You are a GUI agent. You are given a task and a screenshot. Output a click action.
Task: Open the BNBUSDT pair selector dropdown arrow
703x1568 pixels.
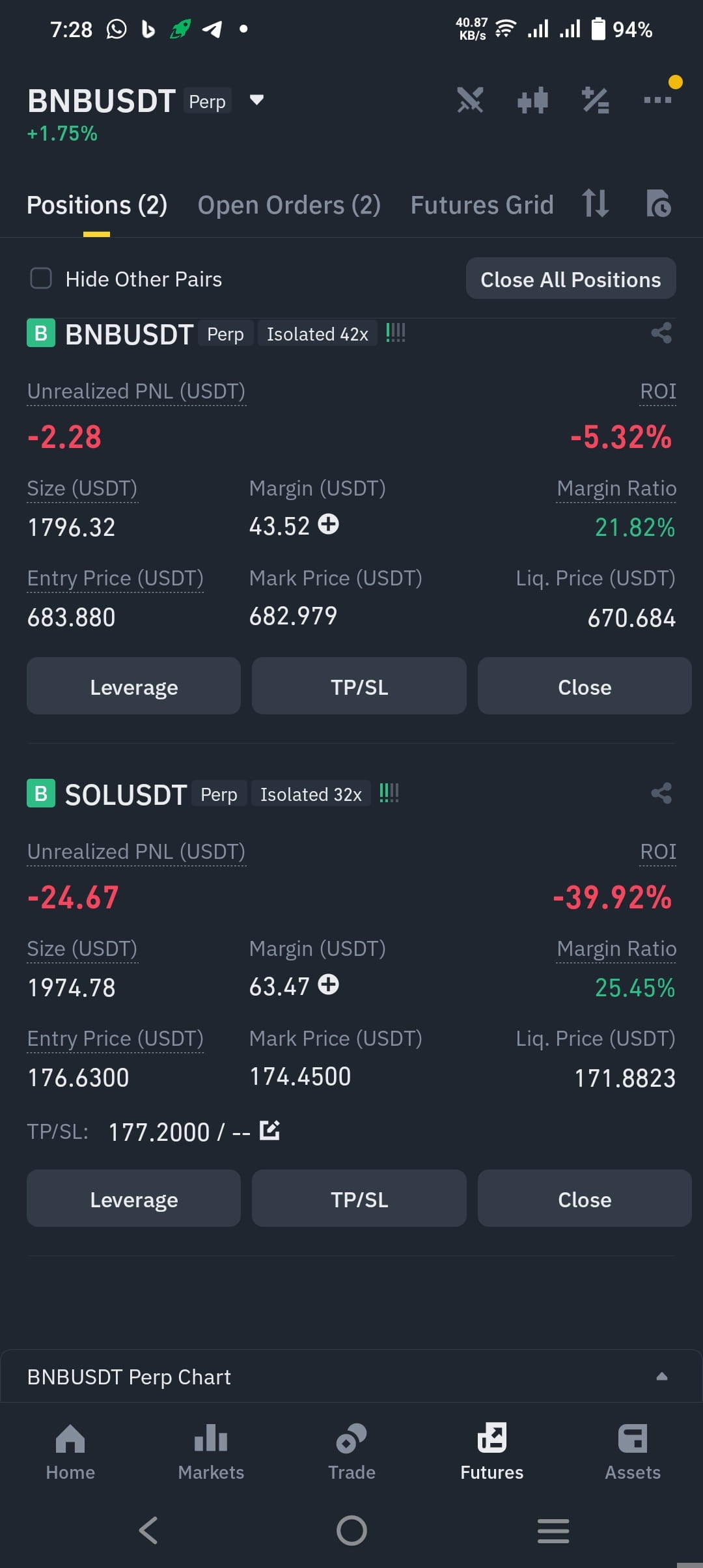tap(256, 100)
